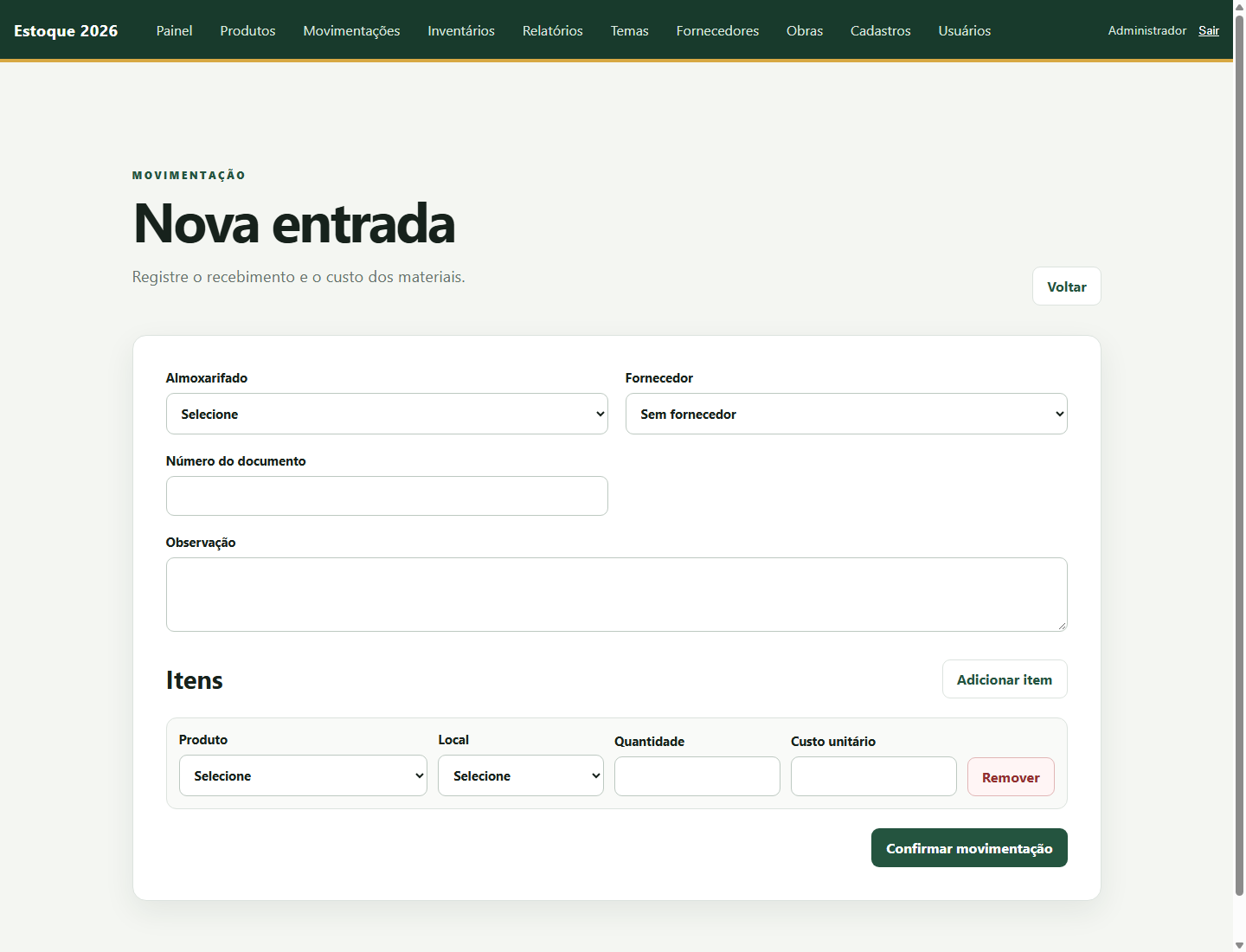1246x952 pixels.
Task: Open Movimentações in the top menu
Action: pos(351,30)
